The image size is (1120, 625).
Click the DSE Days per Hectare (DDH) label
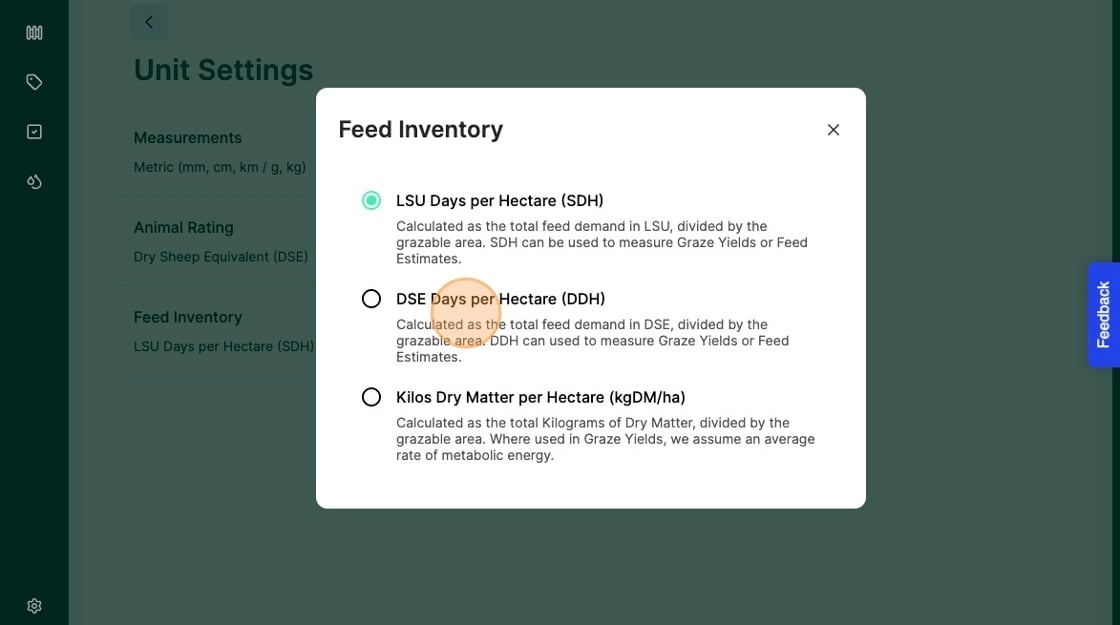click(x=500, y=299)
